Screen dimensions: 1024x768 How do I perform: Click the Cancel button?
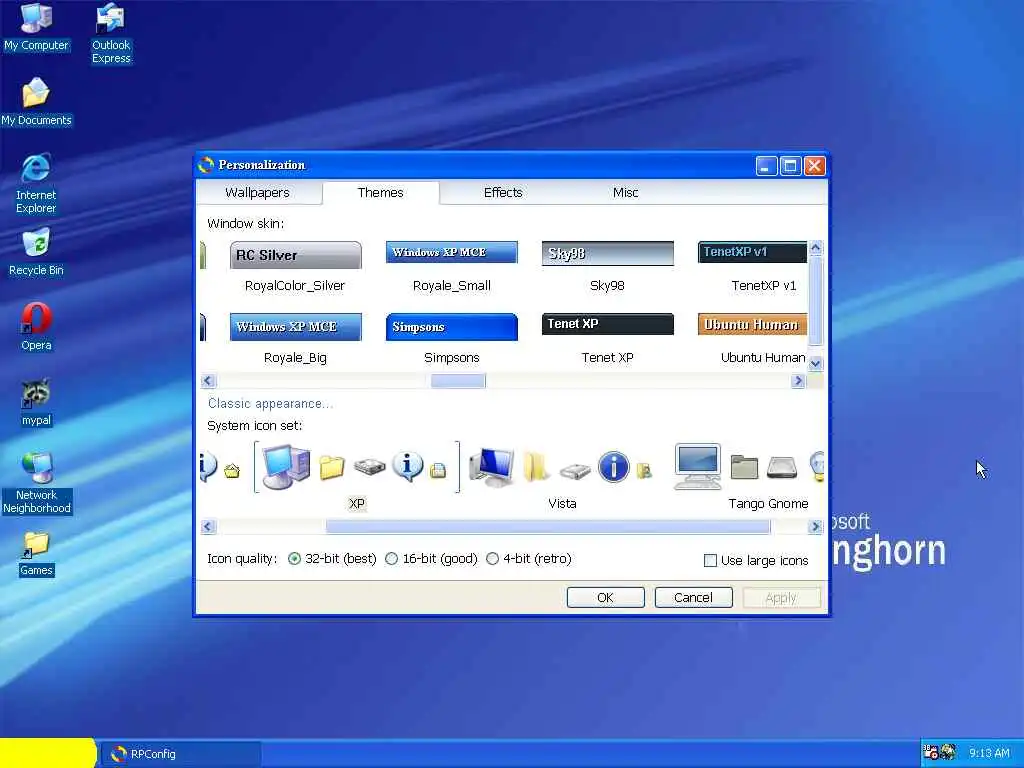[693, 598]
